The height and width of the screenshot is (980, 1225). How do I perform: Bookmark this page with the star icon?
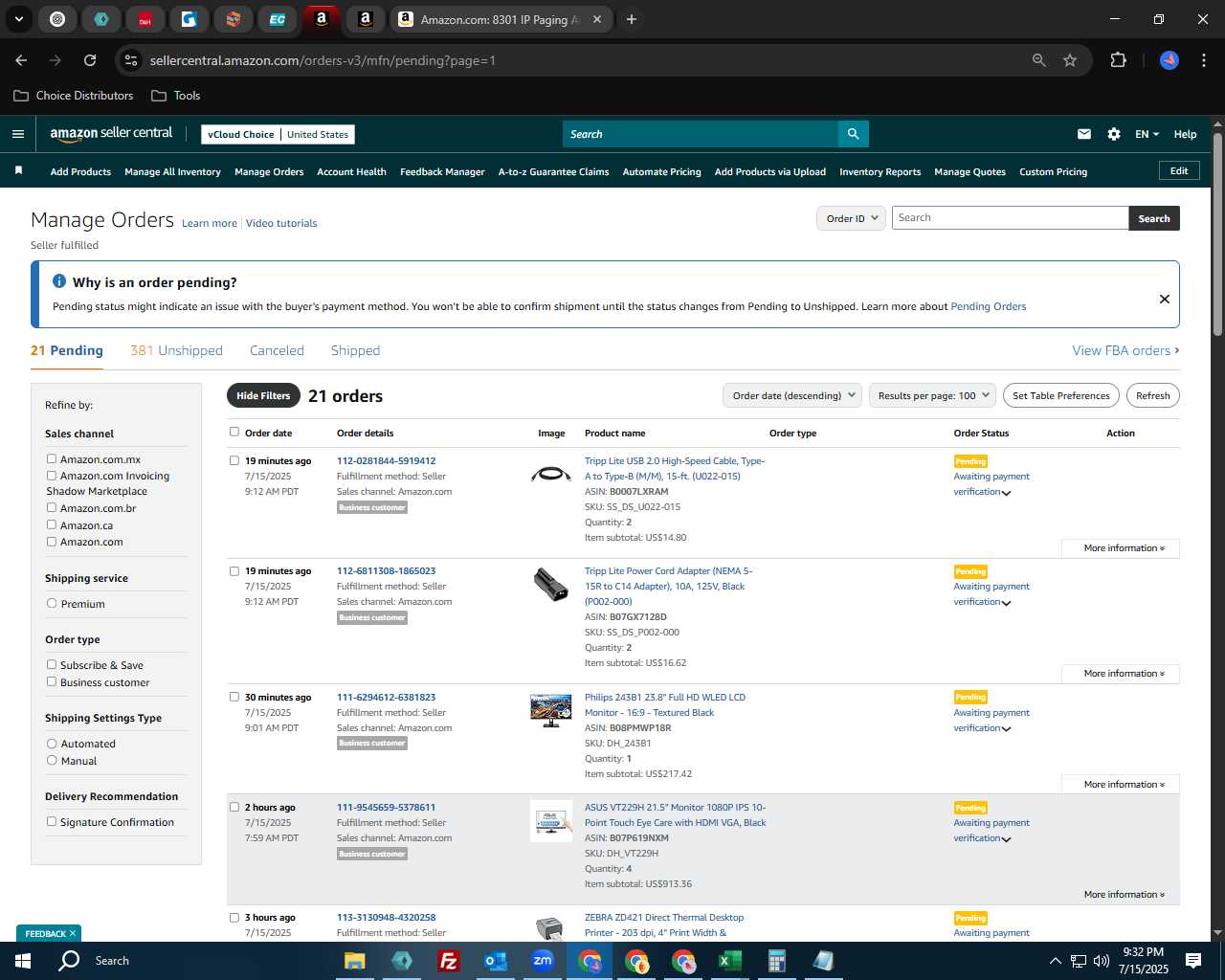pos(1070,60)
